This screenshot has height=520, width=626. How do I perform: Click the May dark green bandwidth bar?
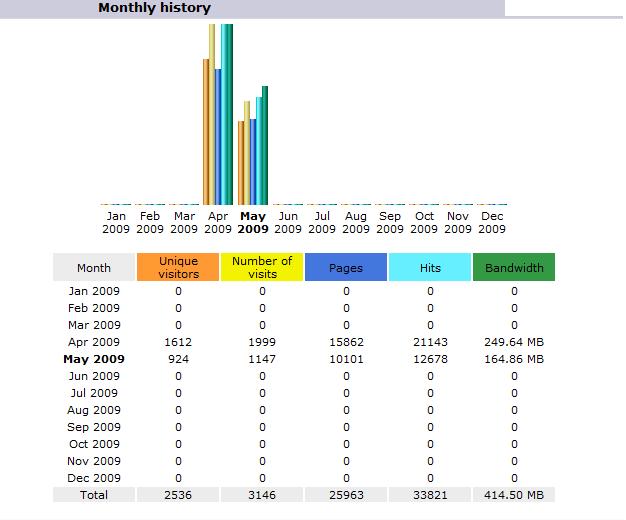coord(265,145)
